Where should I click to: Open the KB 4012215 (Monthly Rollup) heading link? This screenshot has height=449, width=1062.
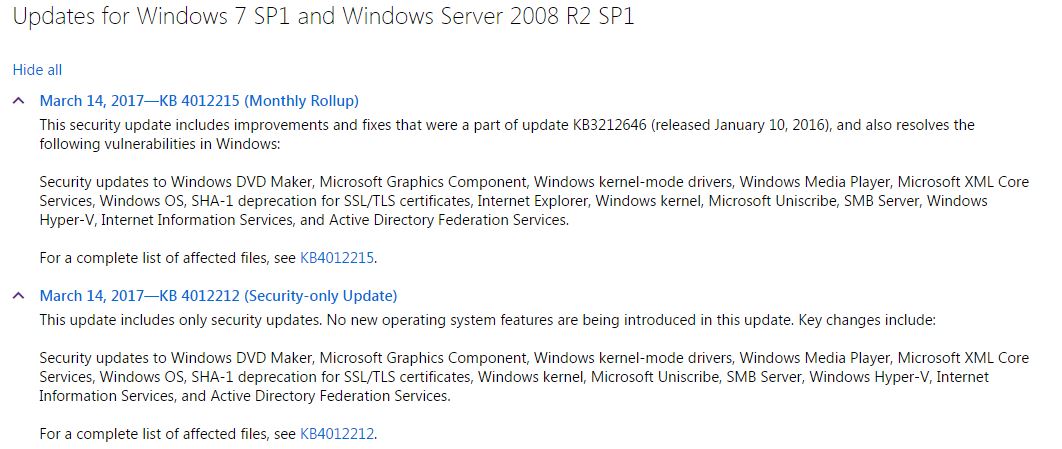199,101
